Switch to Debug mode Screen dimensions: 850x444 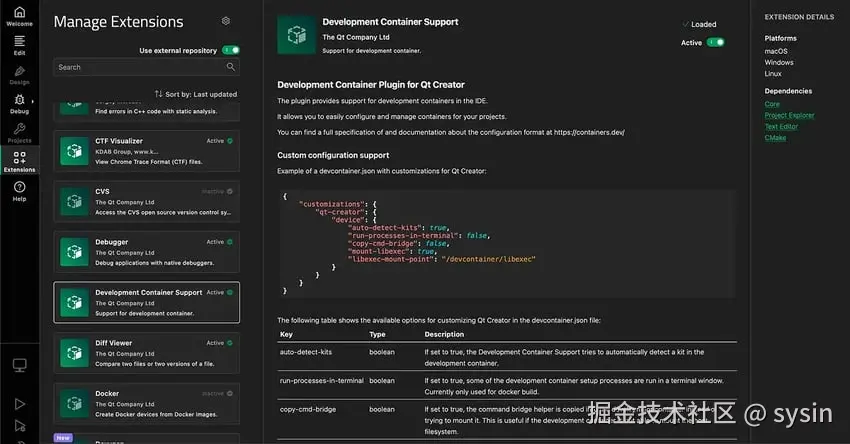pyautogui.click(x=20, y=104)
